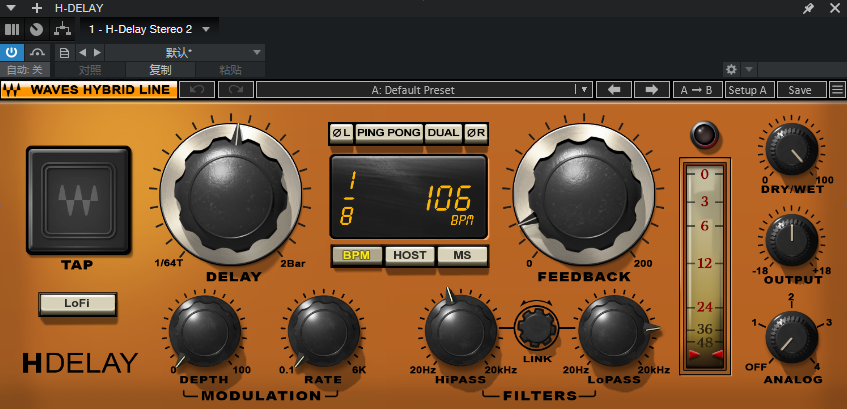Pin the H-DELAY plugin window
This screenshot has height=409, width=847.
coord(809,8)
